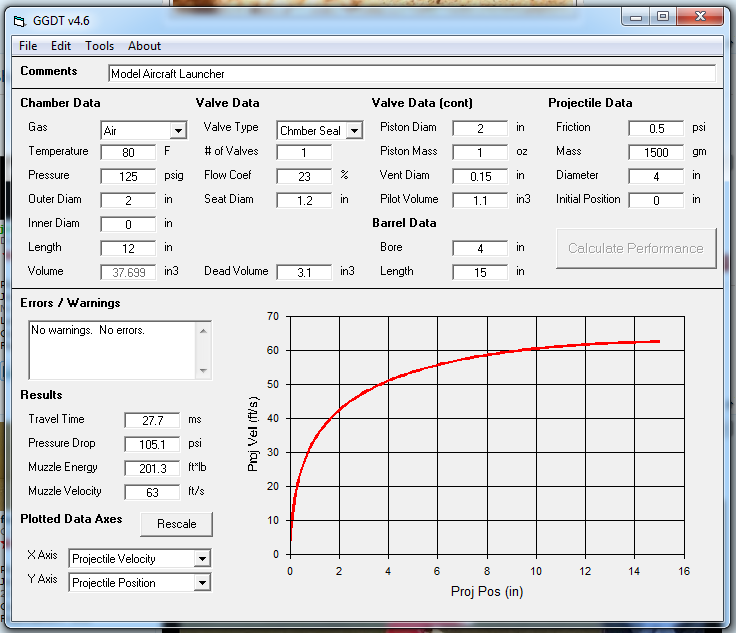Open the About menu

tap(144, 46)
